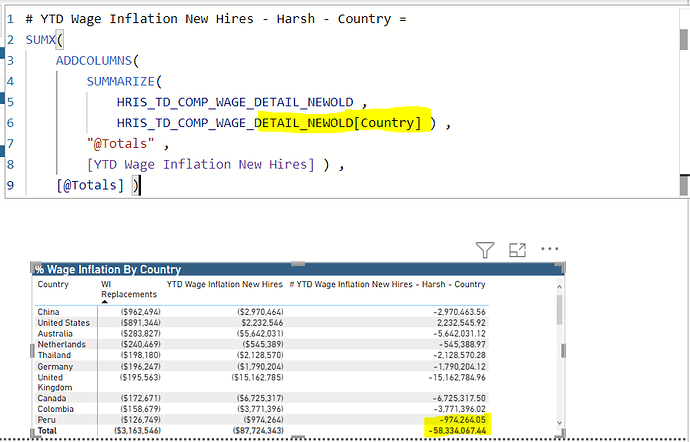Click the right-edge resize handle of the visual
Viewport: 690px width, 442px height.
(563, 350)
